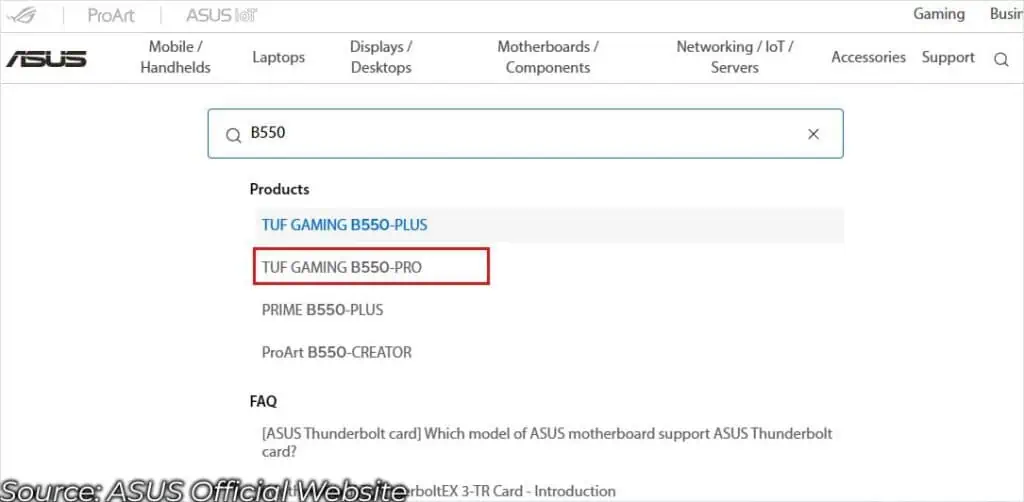Open the Laptops menu
This screenshot has width=1024, height=502.
tap(279, 57)
